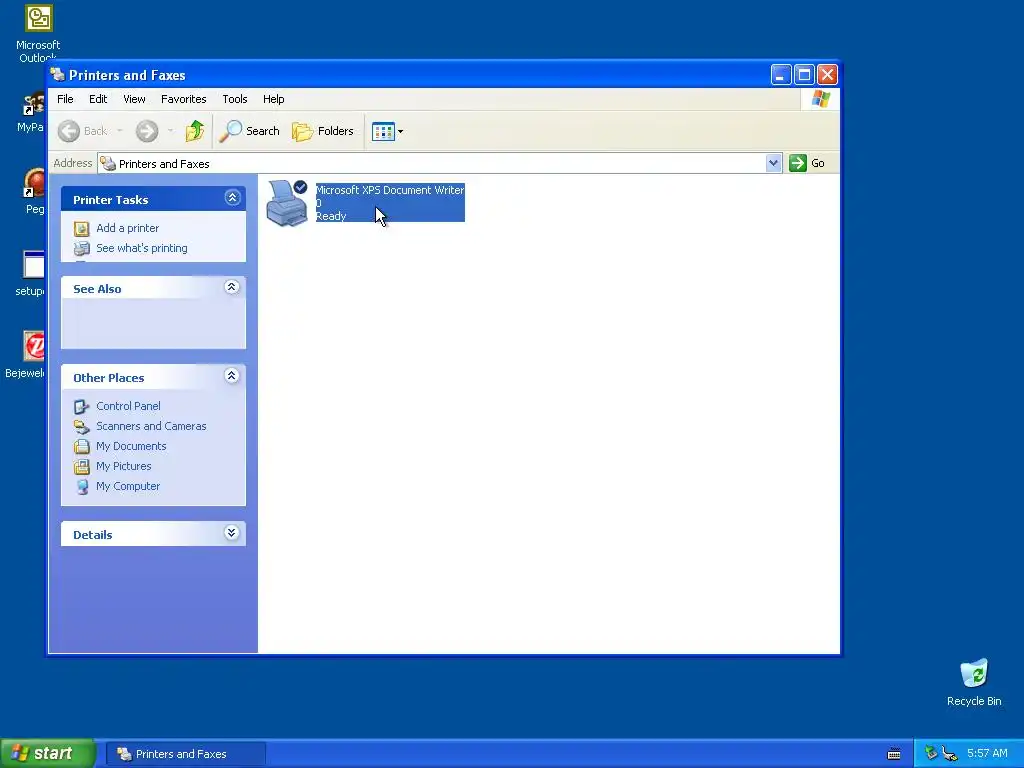
Task: Open the Forward history dropdown arrow
Action: [x=170, y=131]
